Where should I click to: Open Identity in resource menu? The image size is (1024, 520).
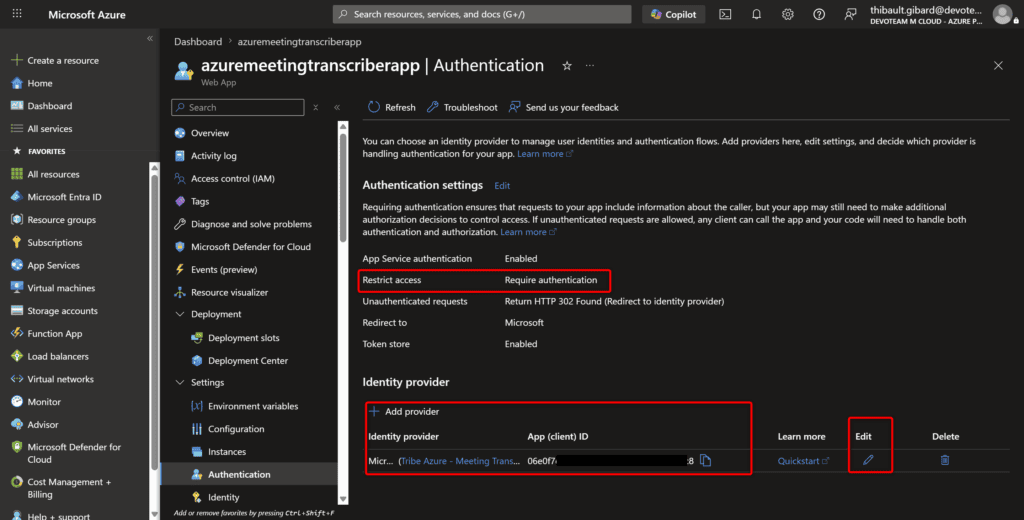[223, 497]
